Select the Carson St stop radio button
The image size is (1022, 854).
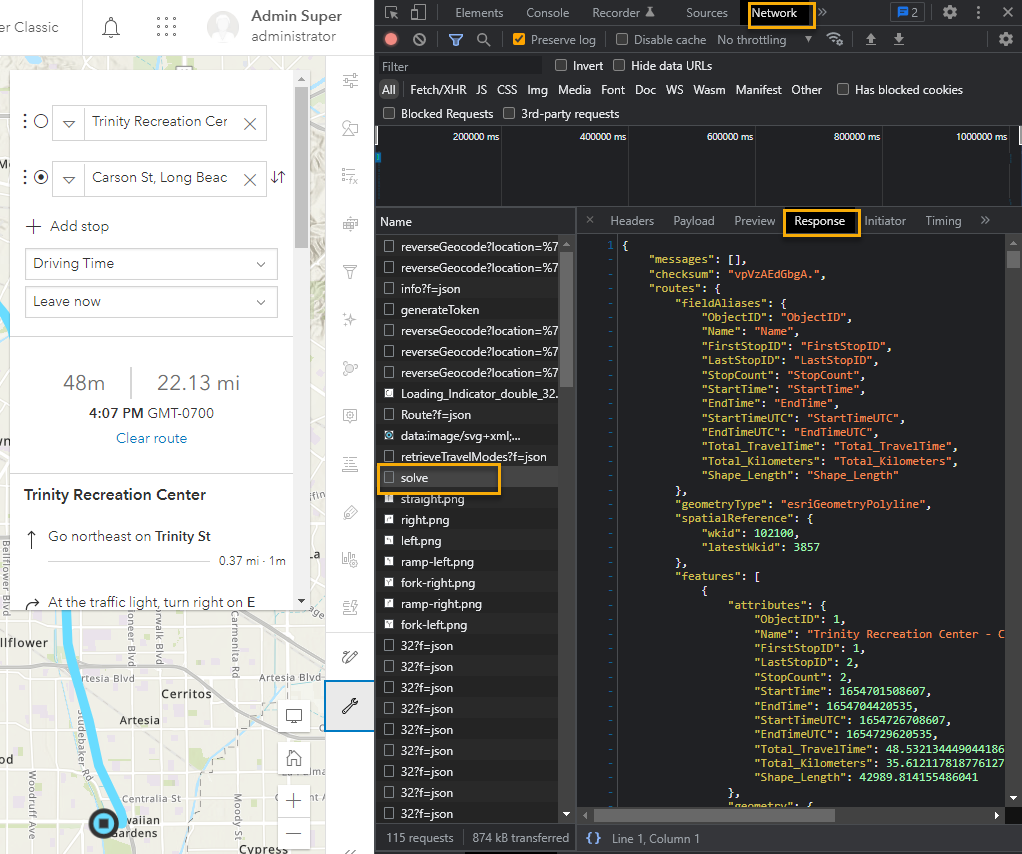pos(38,177)
